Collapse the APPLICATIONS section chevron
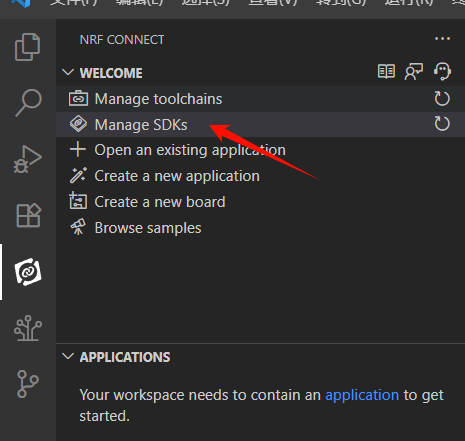 coord(68,356)
